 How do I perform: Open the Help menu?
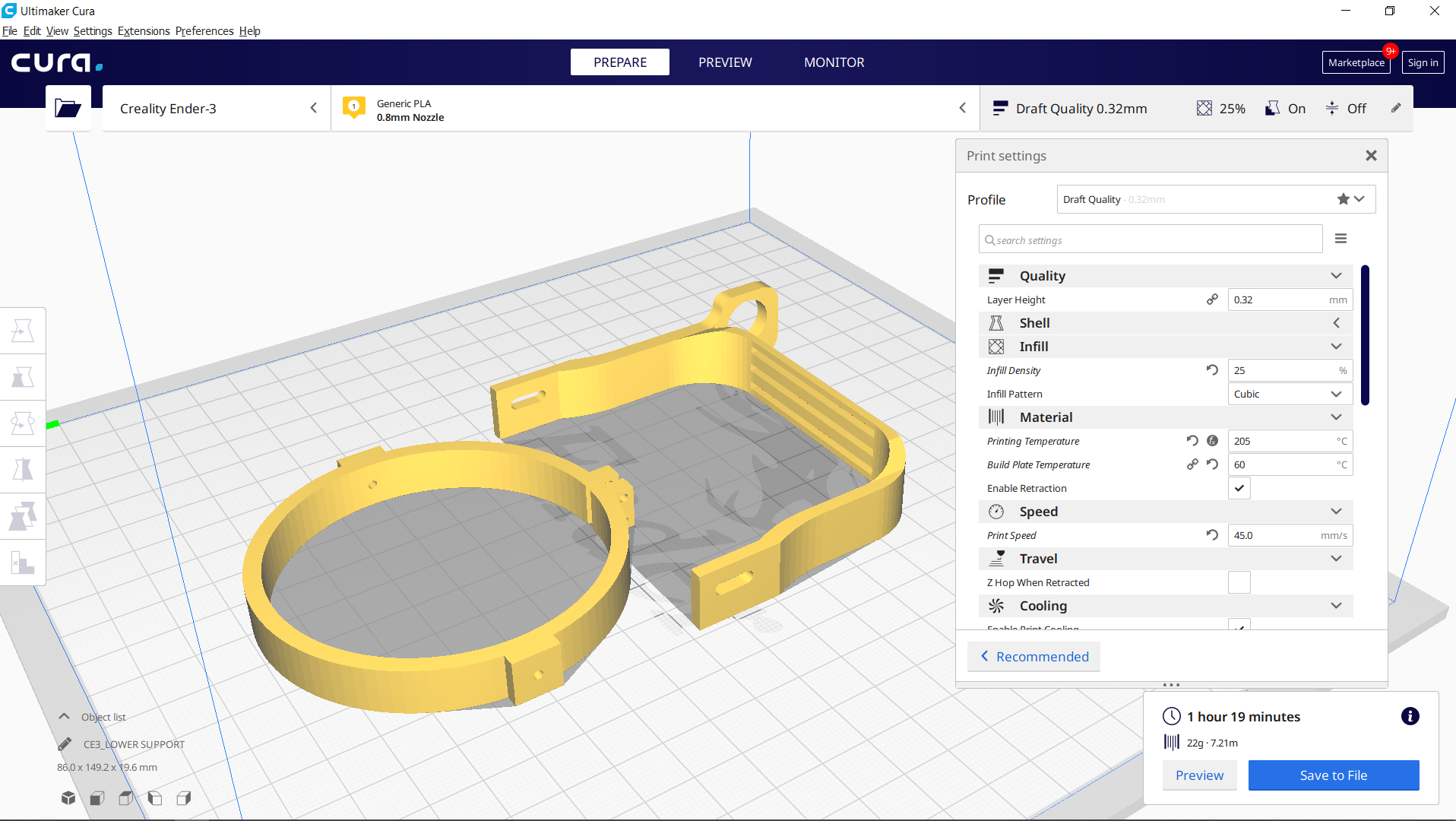pos(249,31)
